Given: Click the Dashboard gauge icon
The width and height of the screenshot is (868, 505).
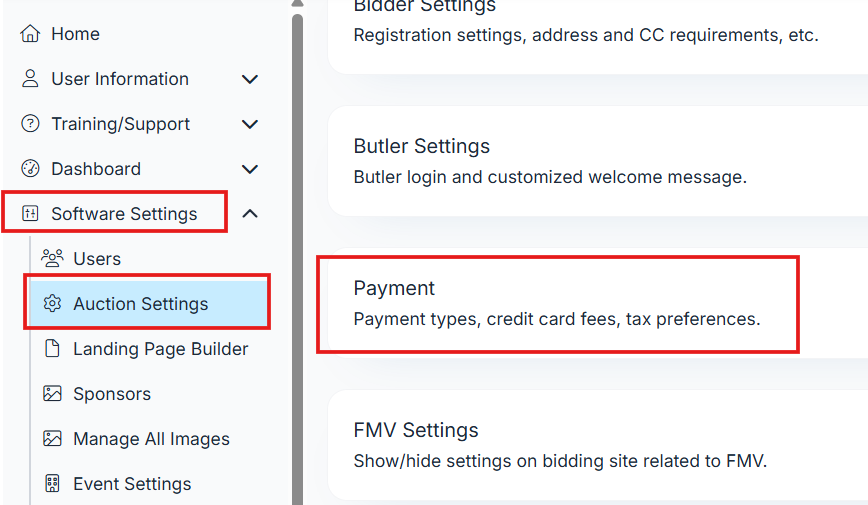Looking at the screenshot, I should click(x=30, y=169).
